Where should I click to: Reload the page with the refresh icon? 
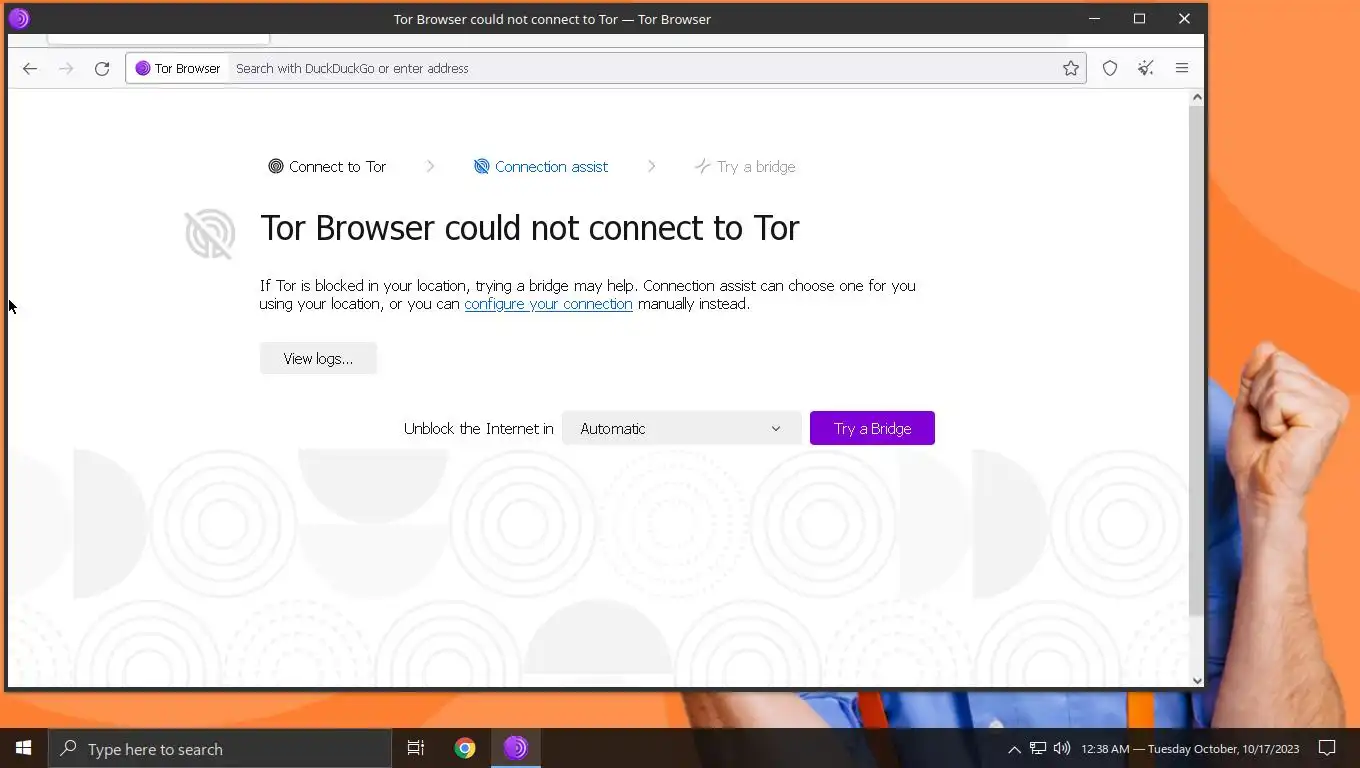102,68
